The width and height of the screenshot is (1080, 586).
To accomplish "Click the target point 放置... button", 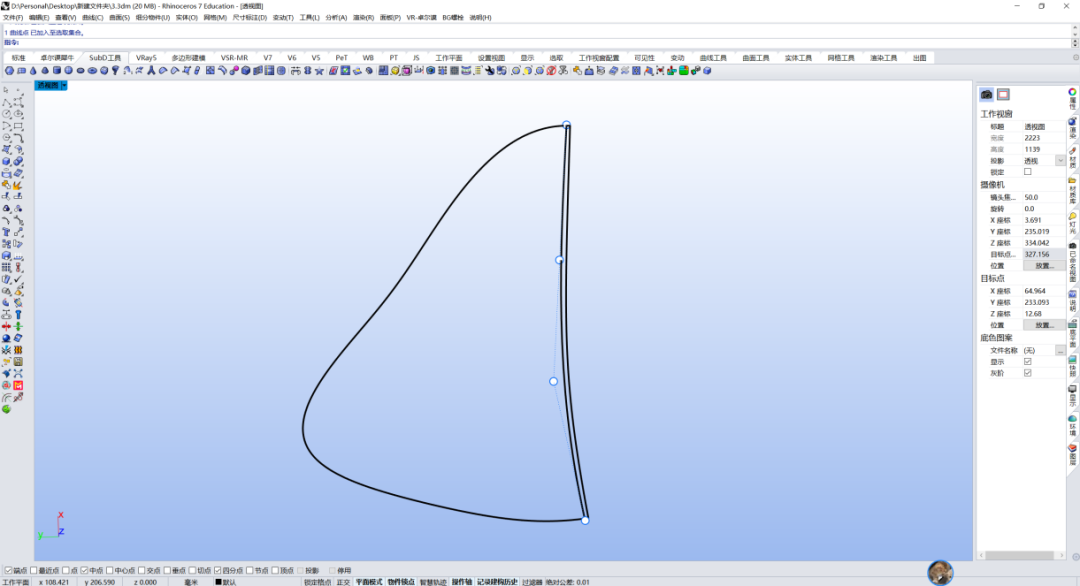I will point(1043,325).
